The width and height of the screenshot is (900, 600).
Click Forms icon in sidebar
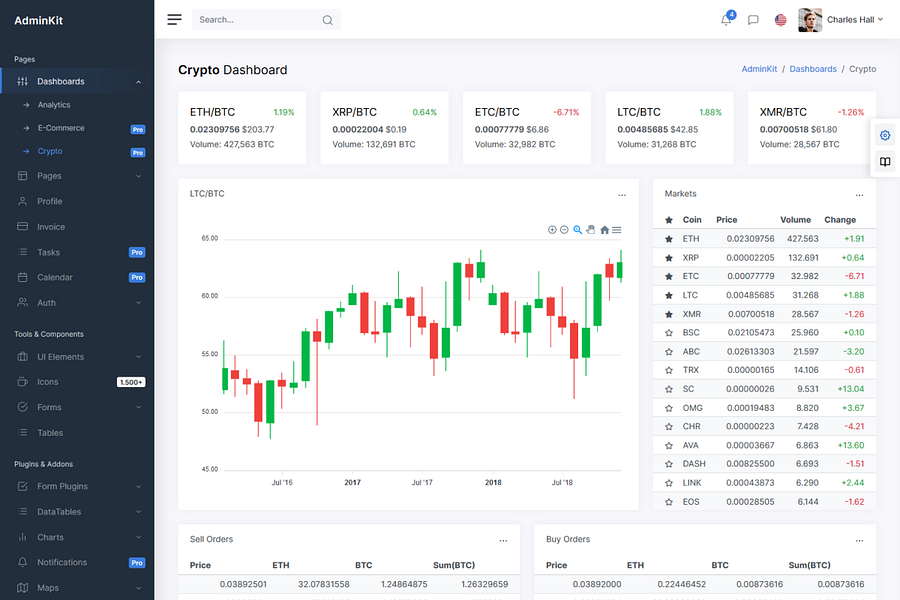click(22, 407)
